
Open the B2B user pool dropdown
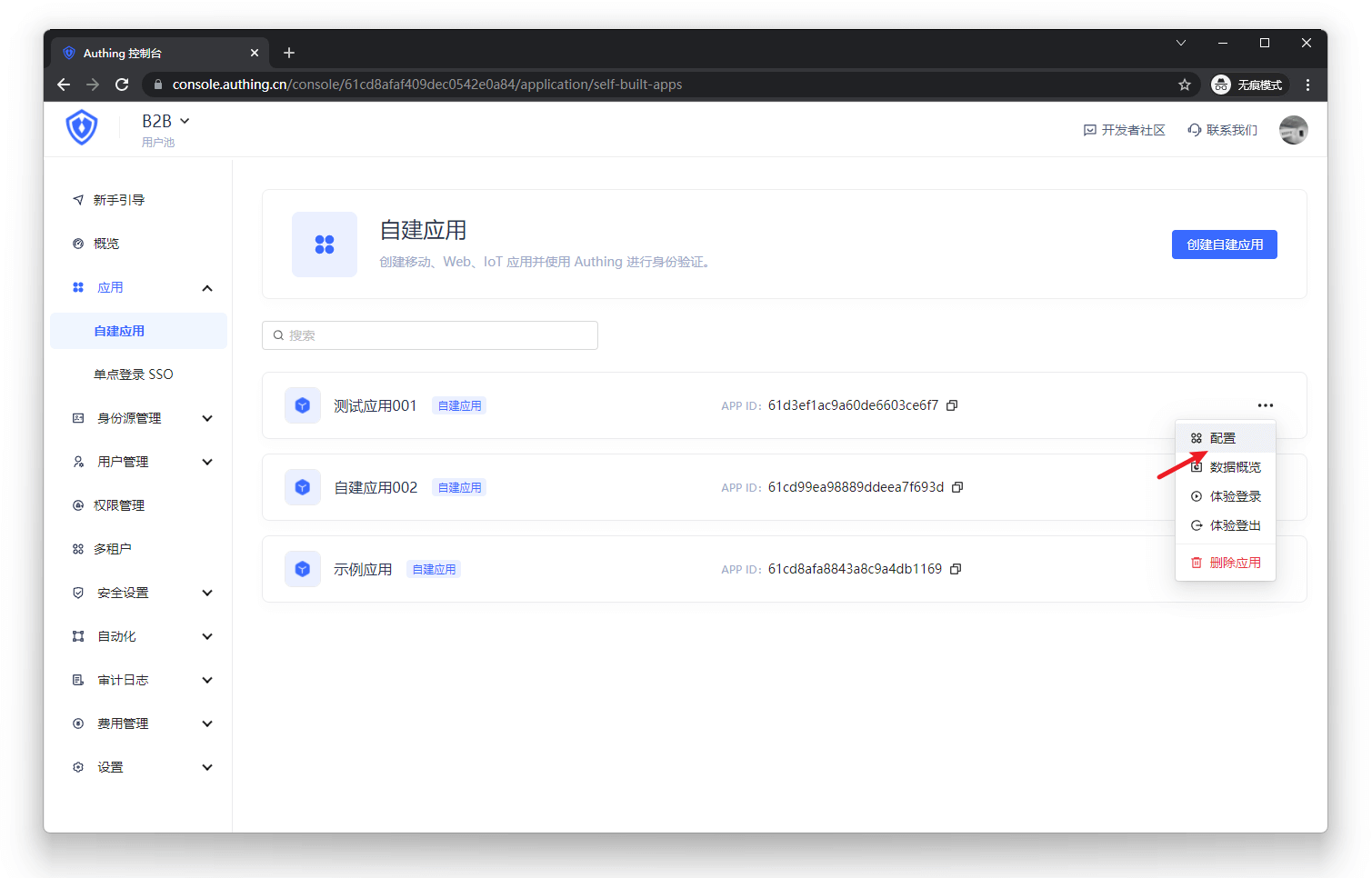tap(165, 121)
